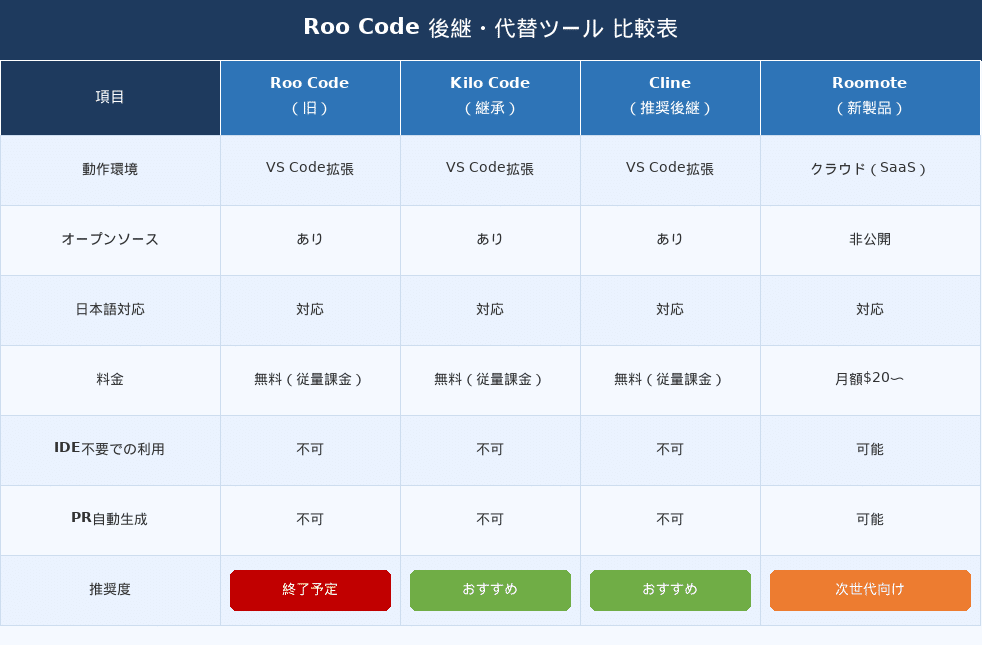The image size is (982, 645).
Task: Click the red 終了予定 badge
Action: tap(310, 590)
